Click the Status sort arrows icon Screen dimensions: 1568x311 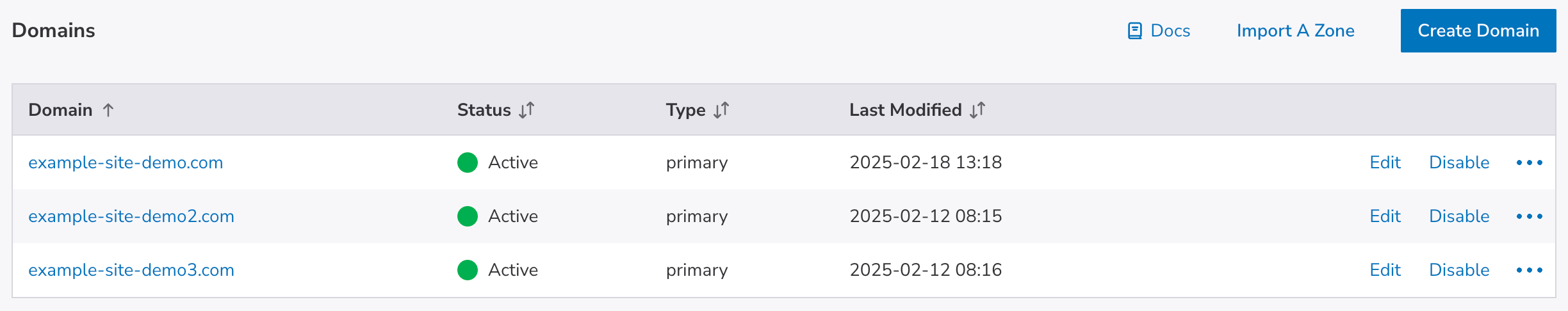pos(527,110)
